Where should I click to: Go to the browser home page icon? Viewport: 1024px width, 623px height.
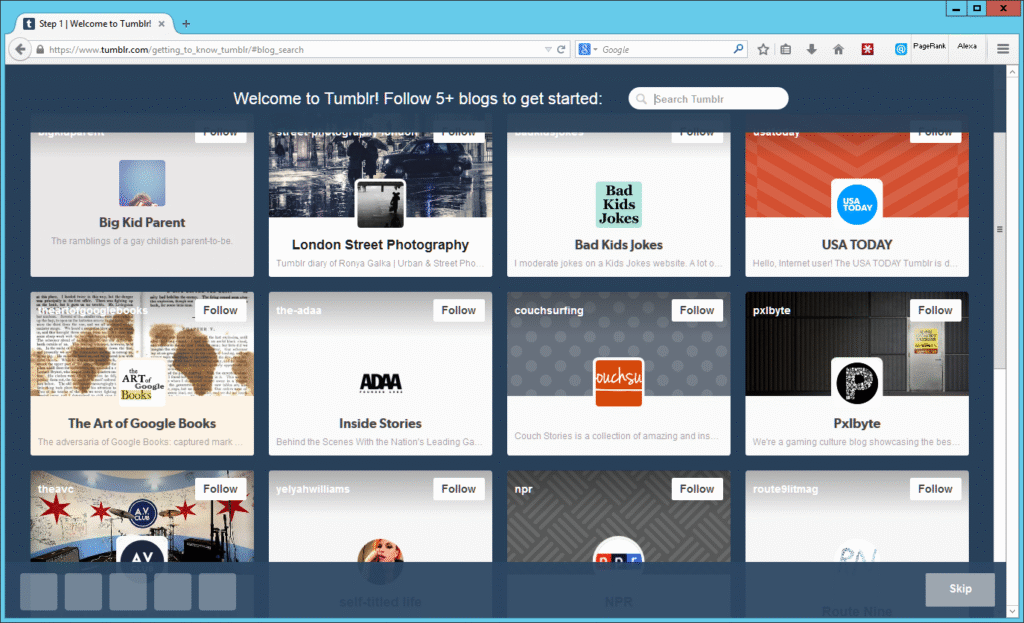pos(838,49)
